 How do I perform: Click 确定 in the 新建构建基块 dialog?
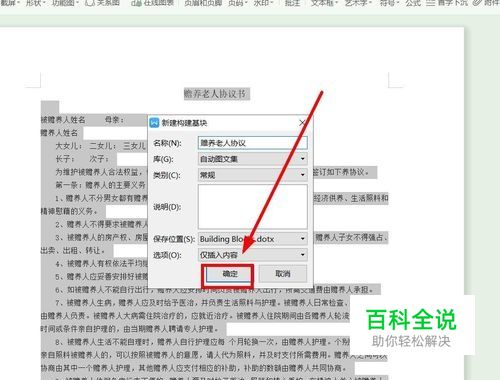point(230,274)
